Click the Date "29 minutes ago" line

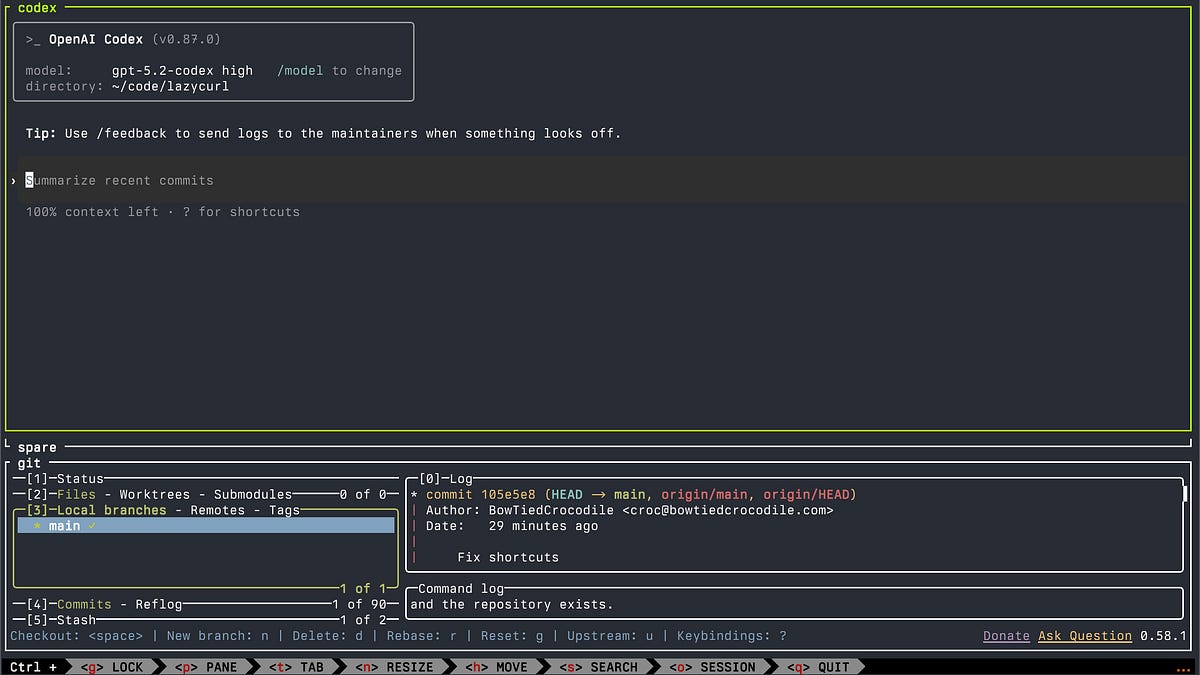tap(512, 526)
